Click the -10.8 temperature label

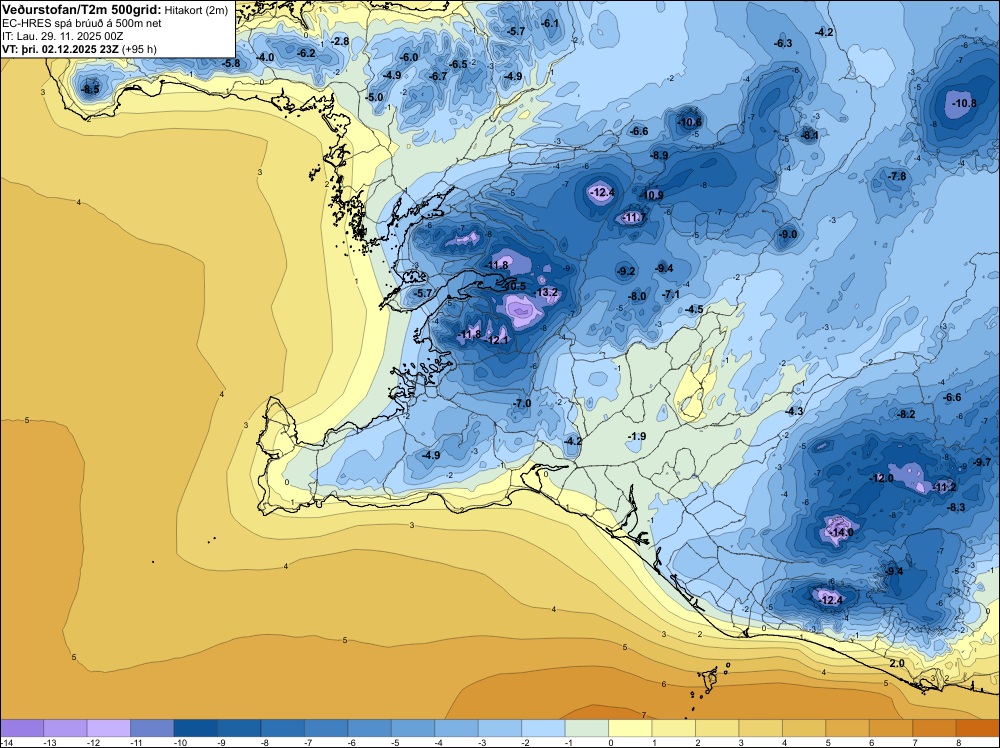click(x=963, y=103)
